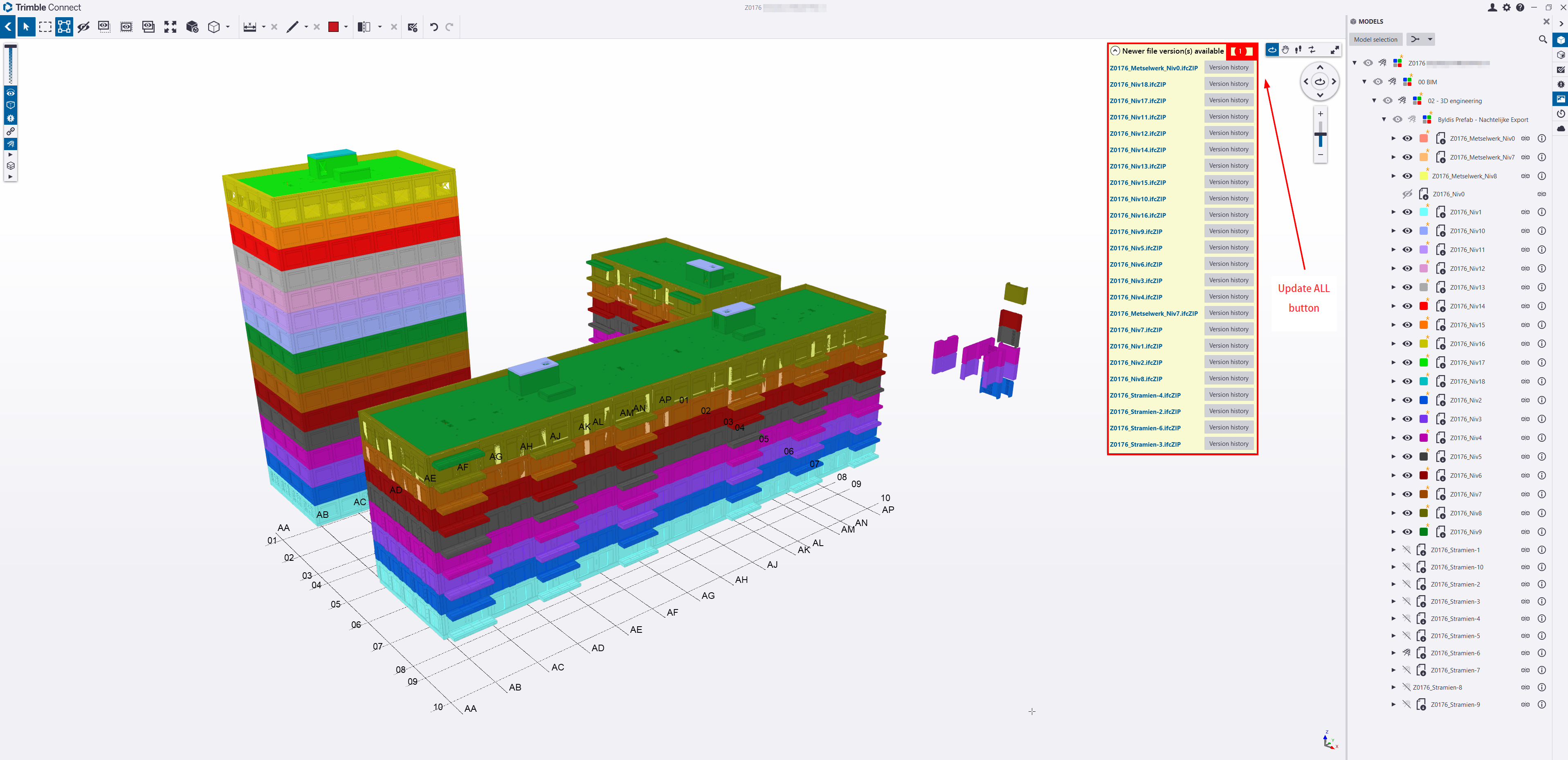
Task: Activate the pan hand navigation mode
Action: (x=1285, y=50)
